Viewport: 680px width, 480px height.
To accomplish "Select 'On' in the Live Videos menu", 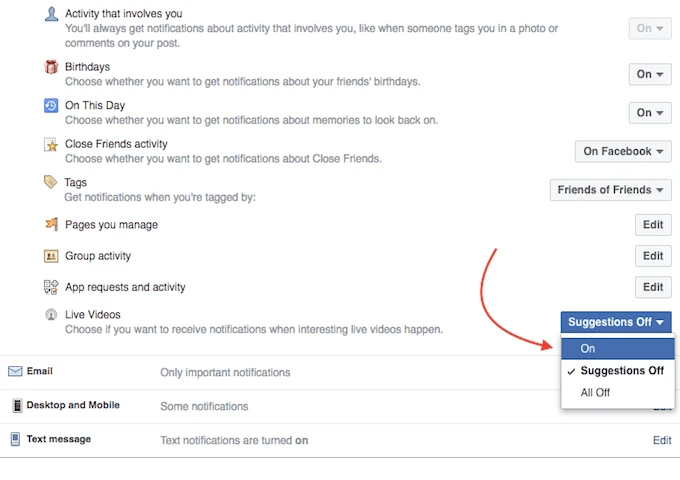I will [x=588, y=348].
